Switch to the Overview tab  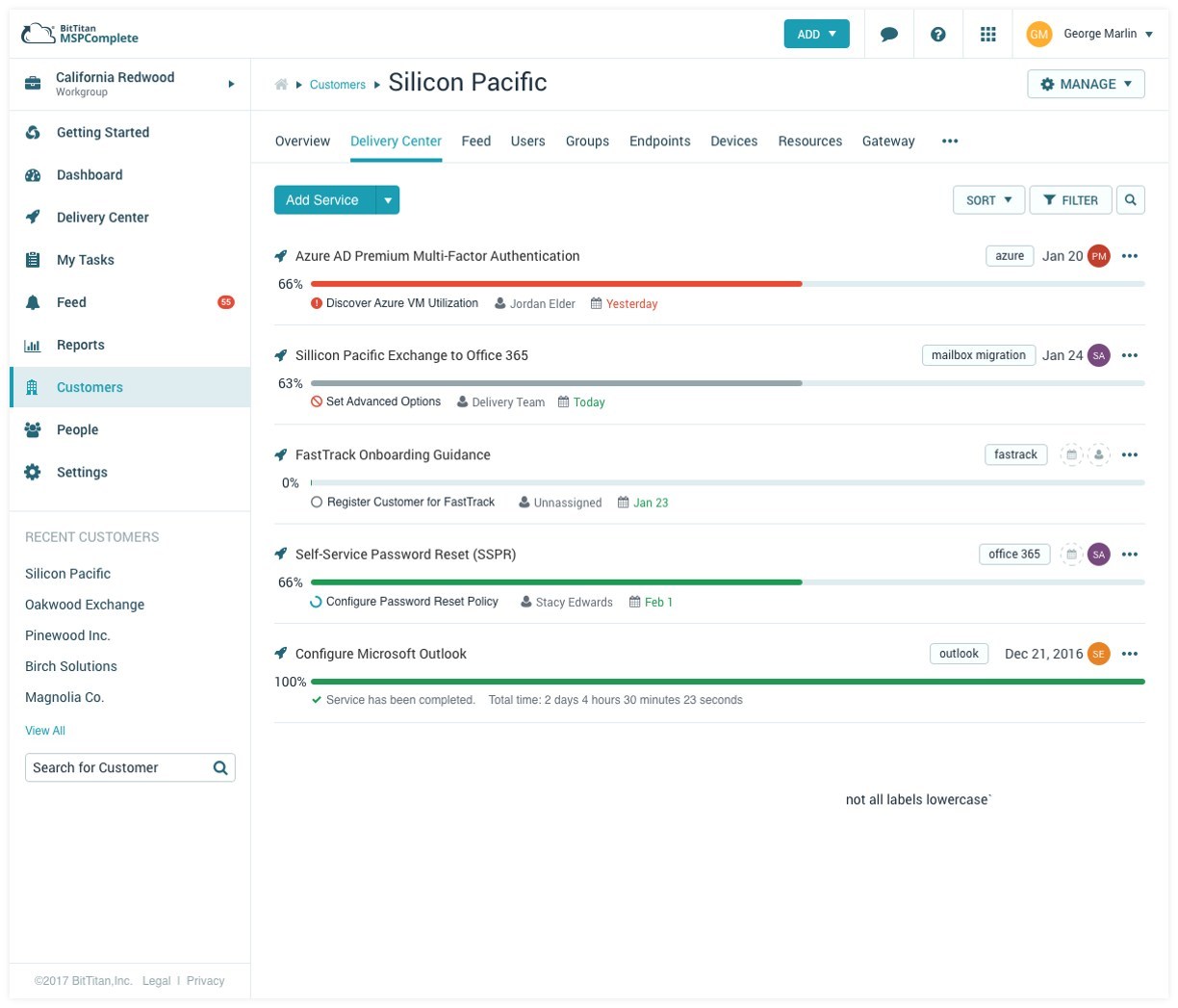(302, 141)
